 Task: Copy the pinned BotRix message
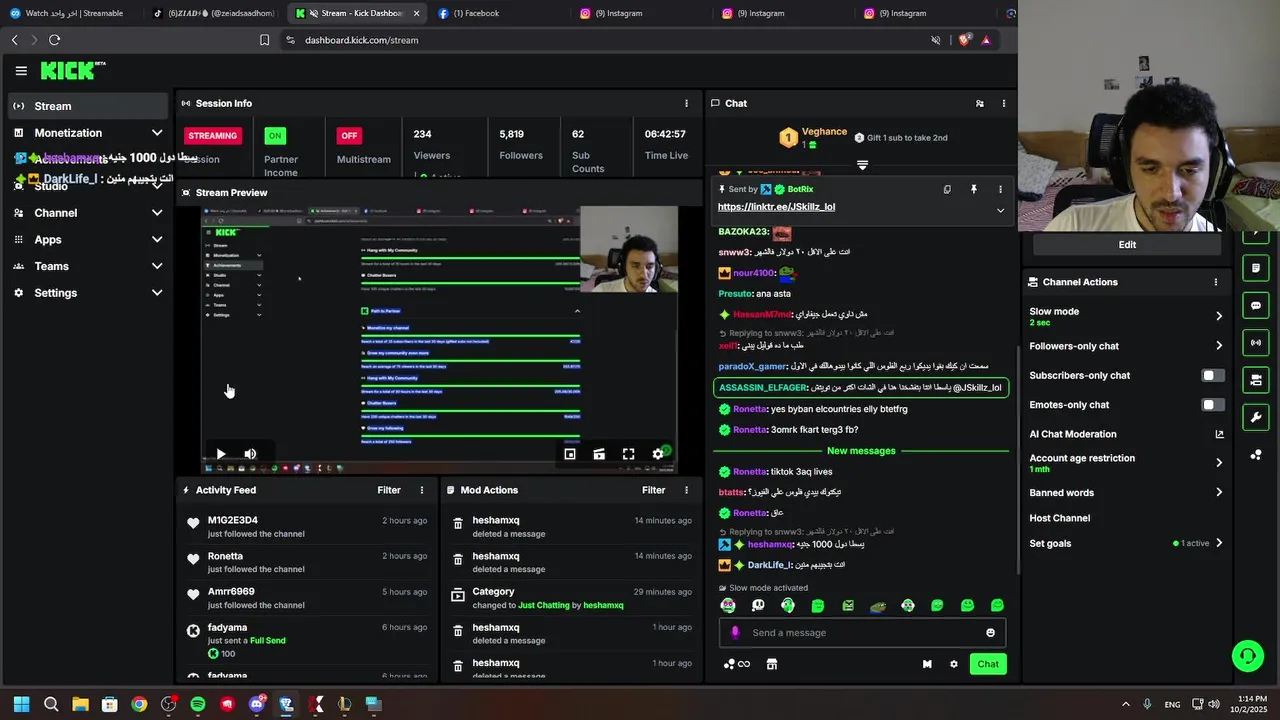[947, 189]
